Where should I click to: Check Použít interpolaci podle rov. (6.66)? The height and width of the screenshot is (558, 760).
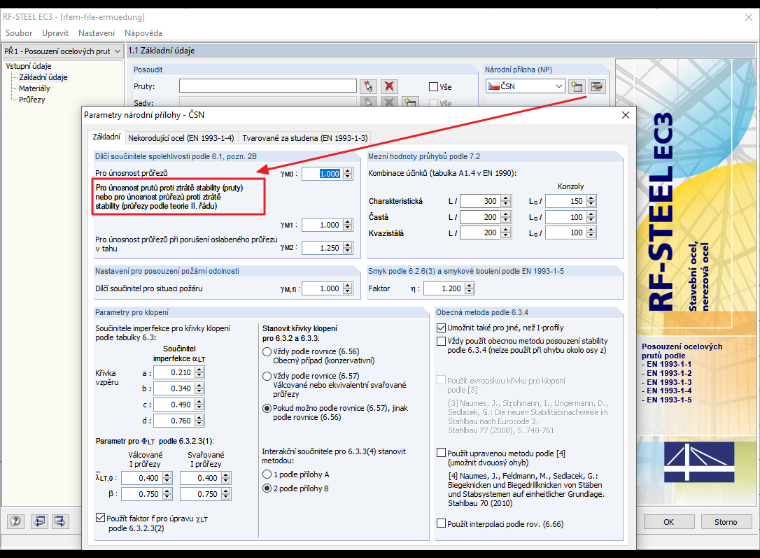pyautogui.click(x=441, y=524)
